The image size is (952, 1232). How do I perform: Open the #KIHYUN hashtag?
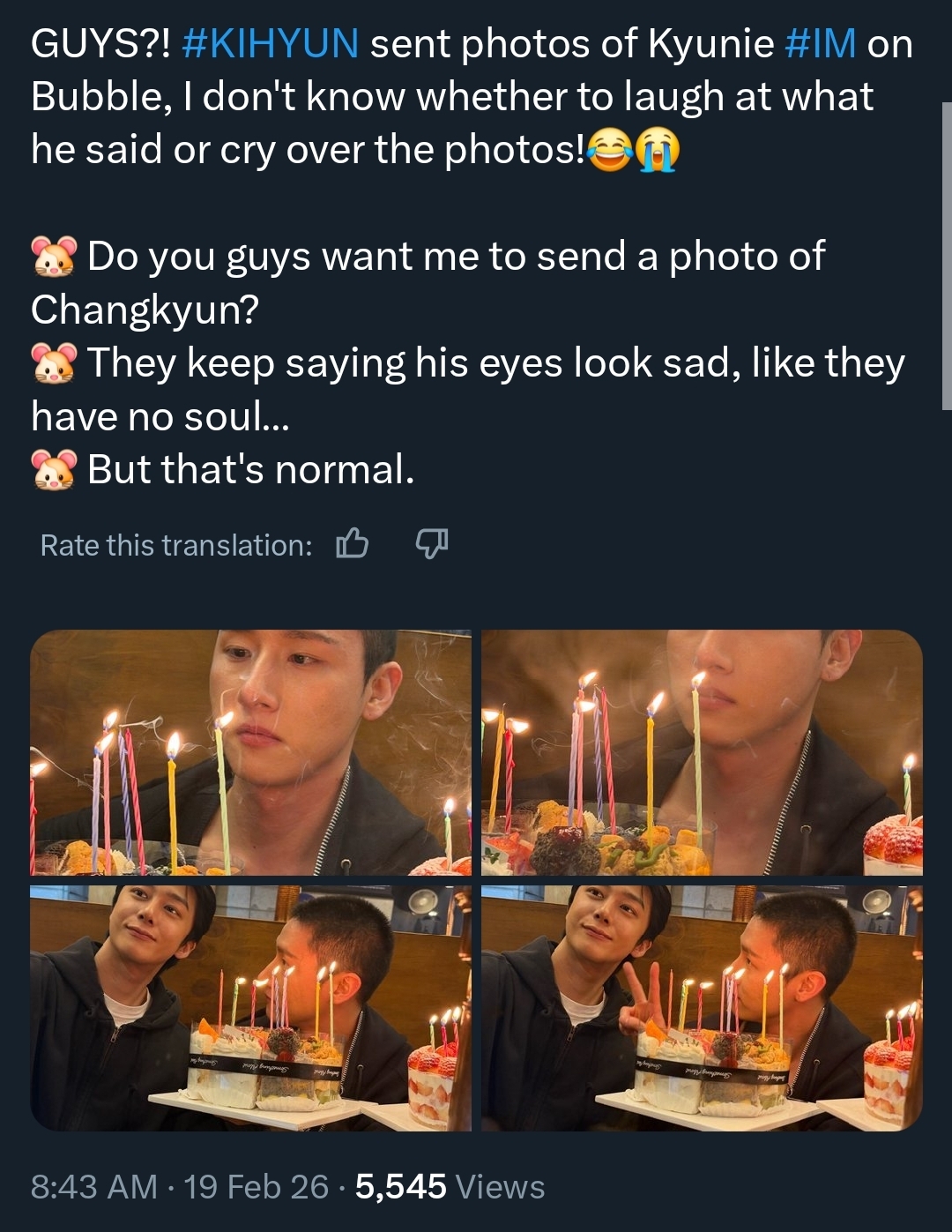coord(270,43)
